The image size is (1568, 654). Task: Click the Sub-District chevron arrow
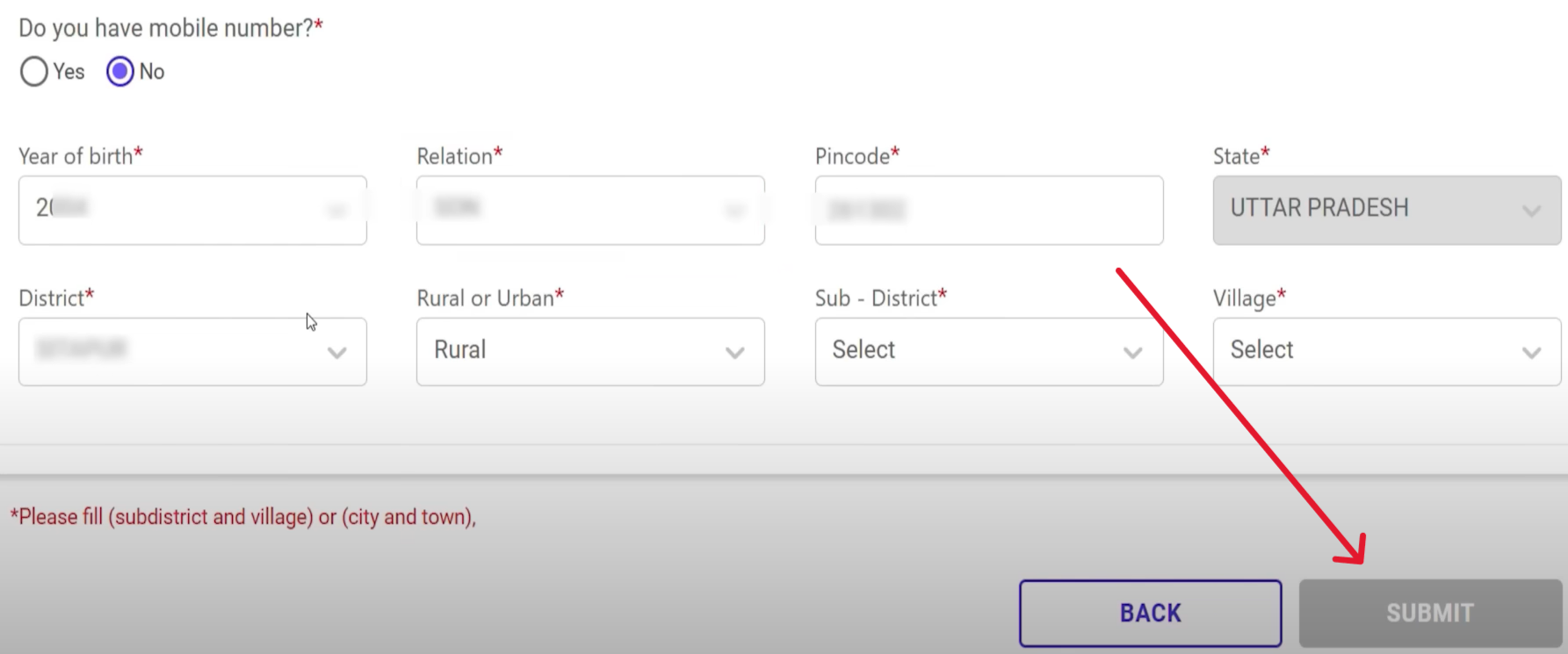click(1133, 352)
